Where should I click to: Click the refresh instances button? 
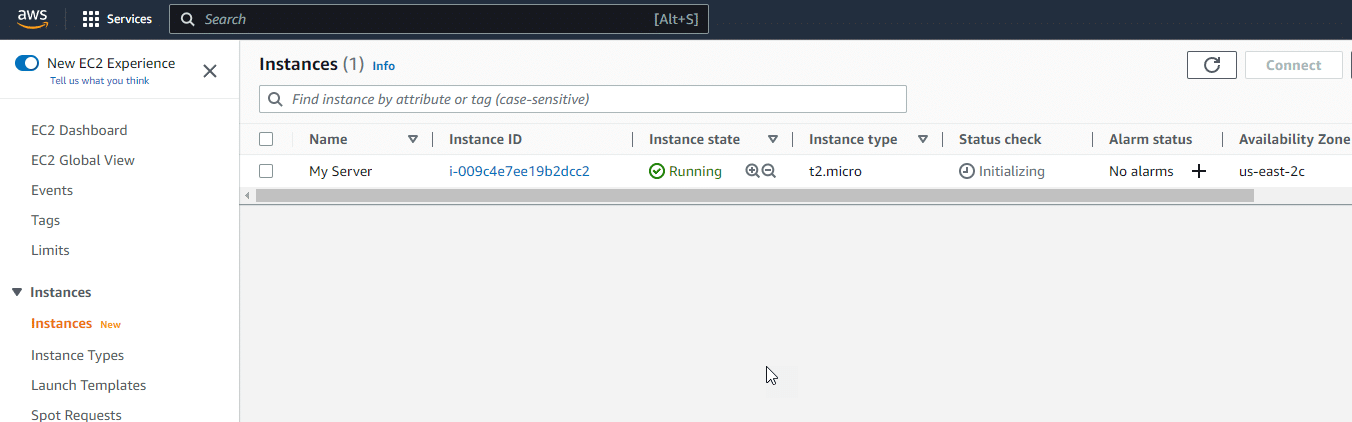(x=1212, y=65)
